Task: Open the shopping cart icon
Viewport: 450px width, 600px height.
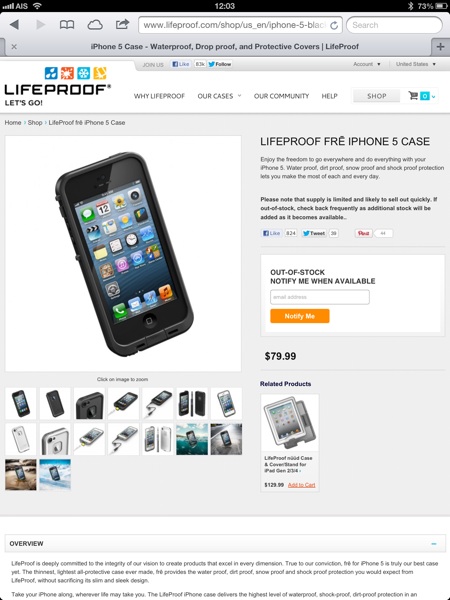Action: point(413,95)
